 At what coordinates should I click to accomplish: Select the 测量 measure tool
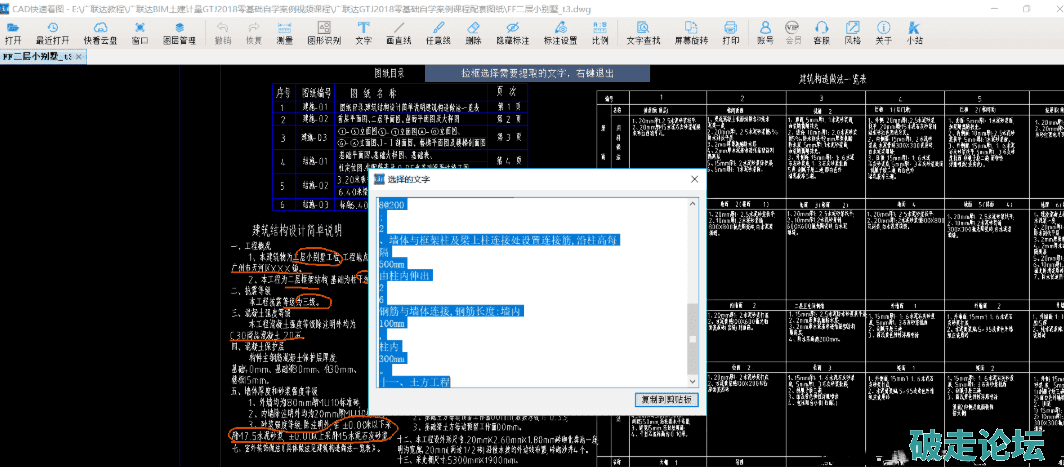coord(284,30)
